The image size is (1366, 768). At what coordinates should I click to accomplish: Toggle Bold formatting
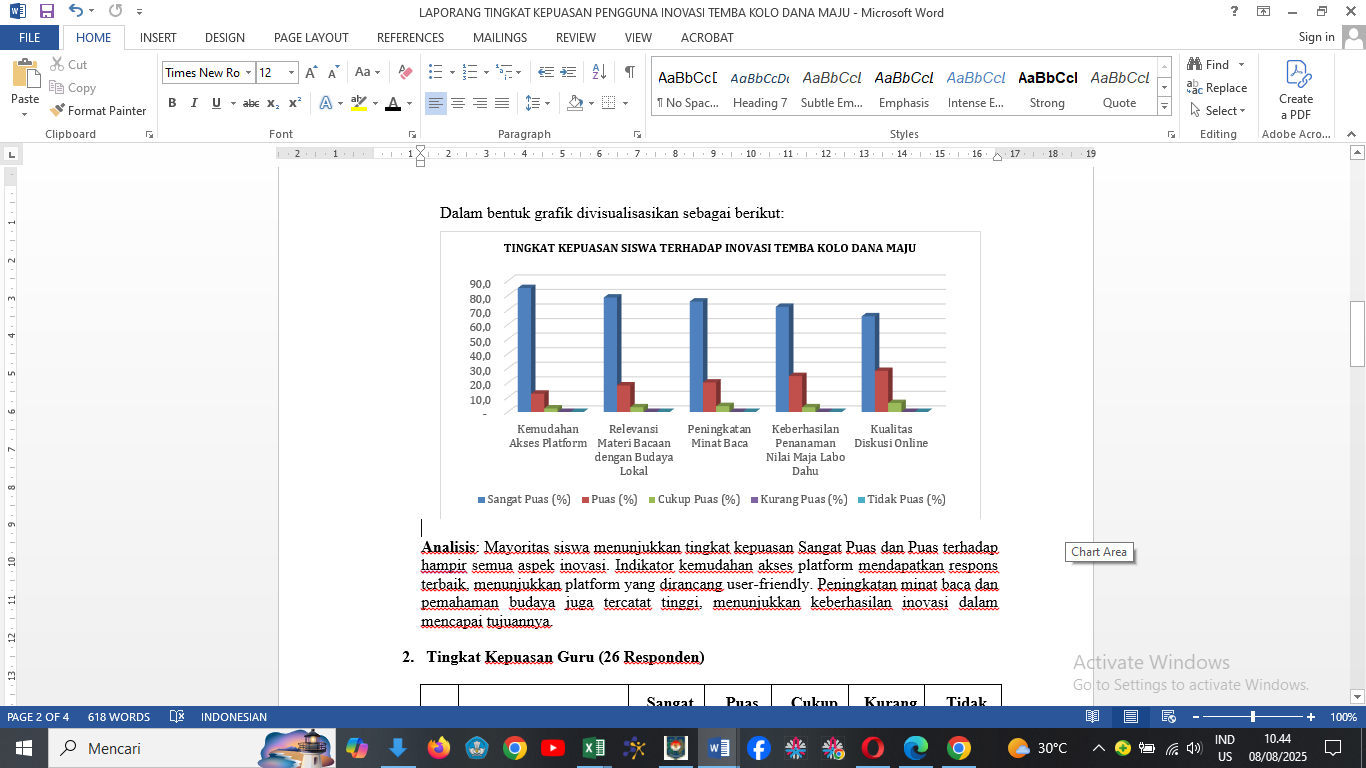tap(172, 103)
